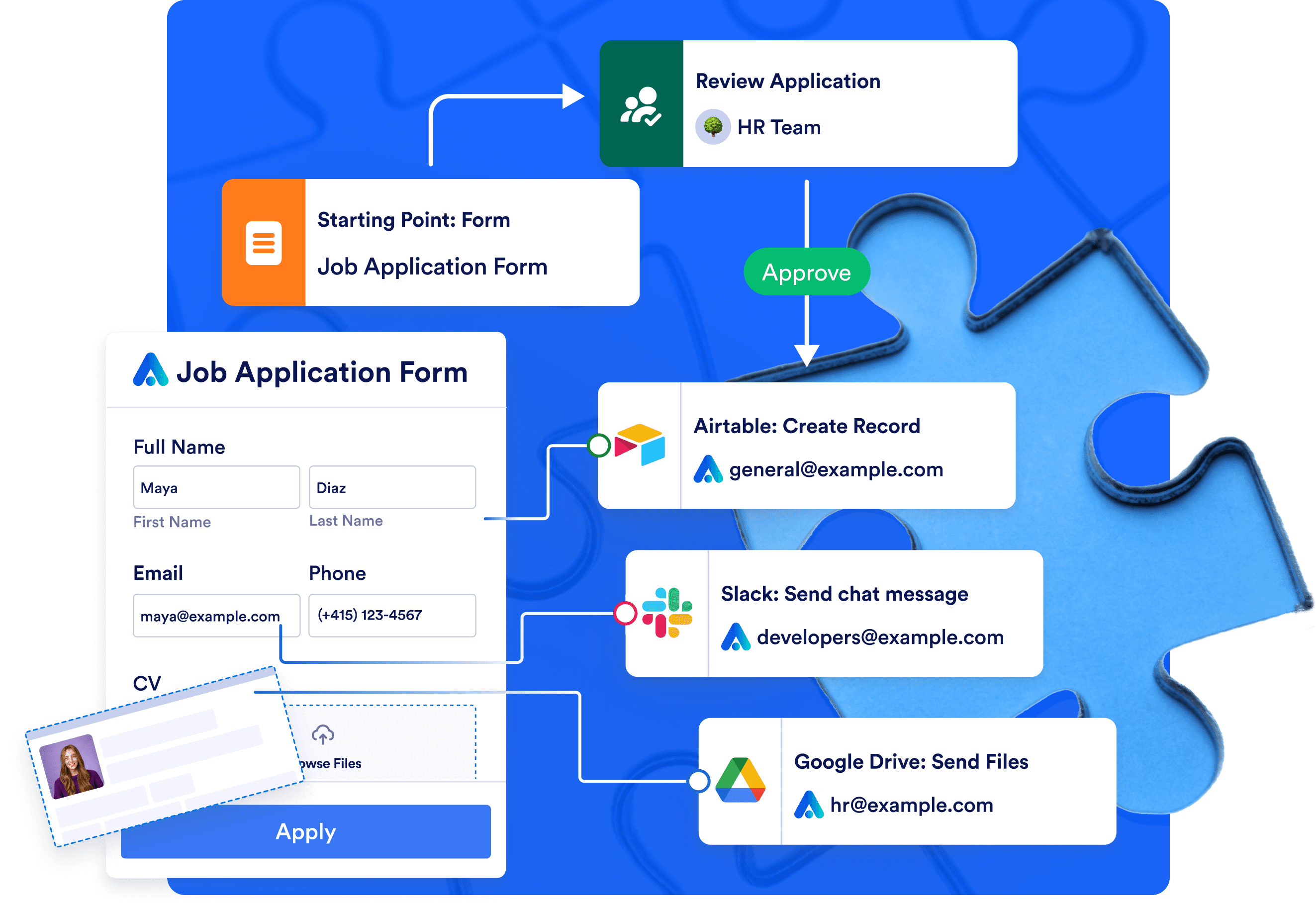Click the logo next to developers@example.com

coord(736,637)
